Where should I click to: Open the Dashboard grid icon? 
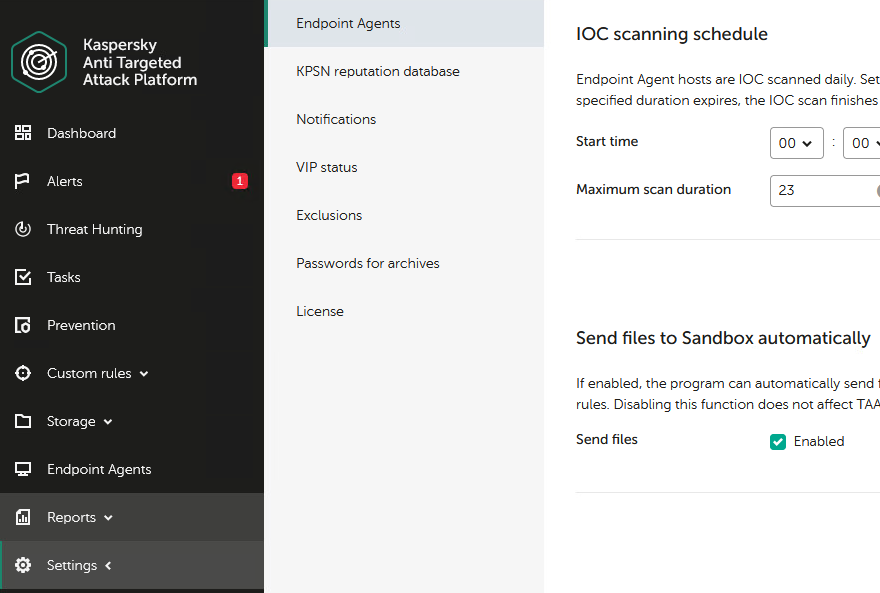point(23,133)
